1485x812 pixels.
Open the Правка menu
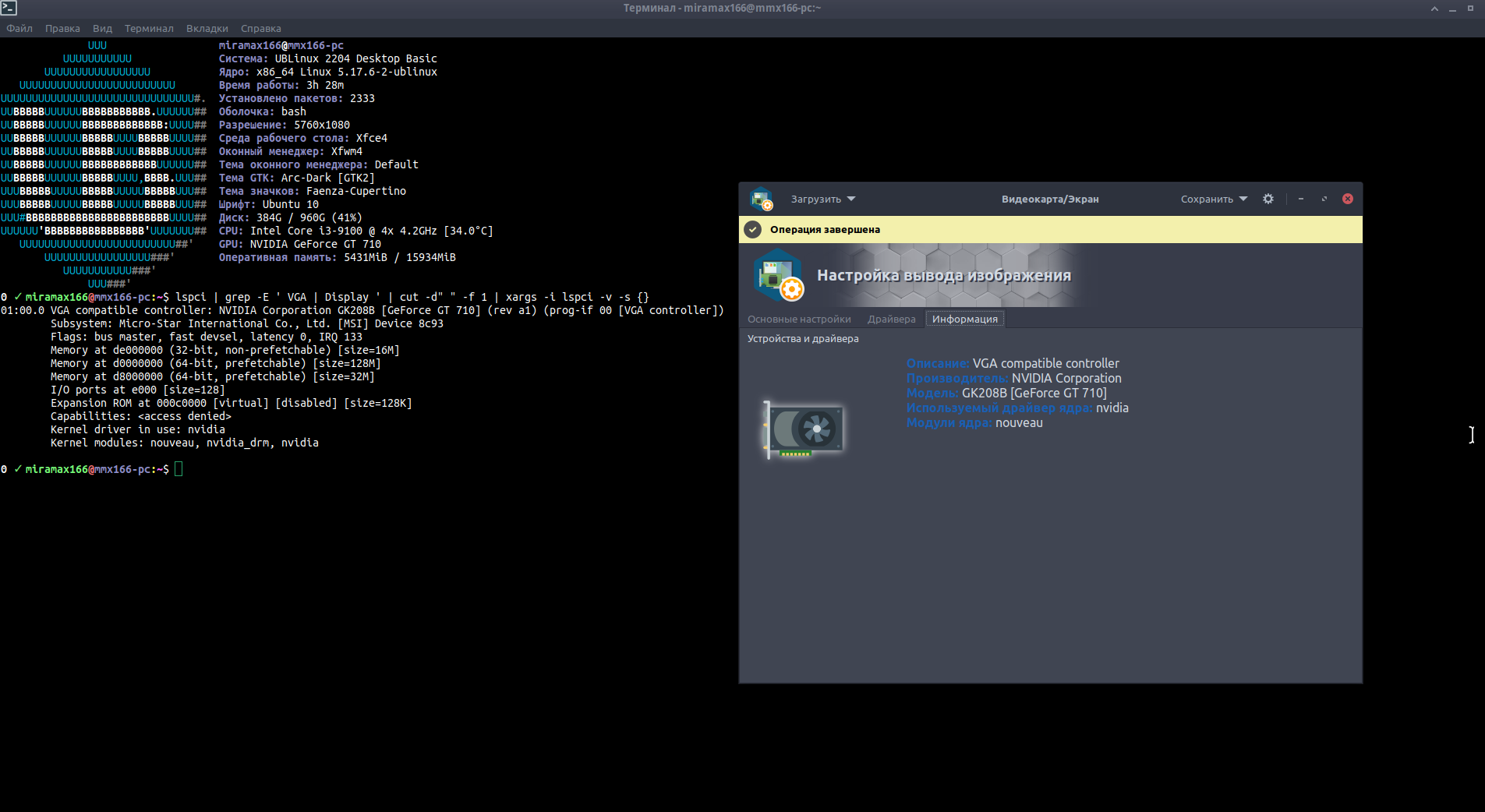pos(62,28)
